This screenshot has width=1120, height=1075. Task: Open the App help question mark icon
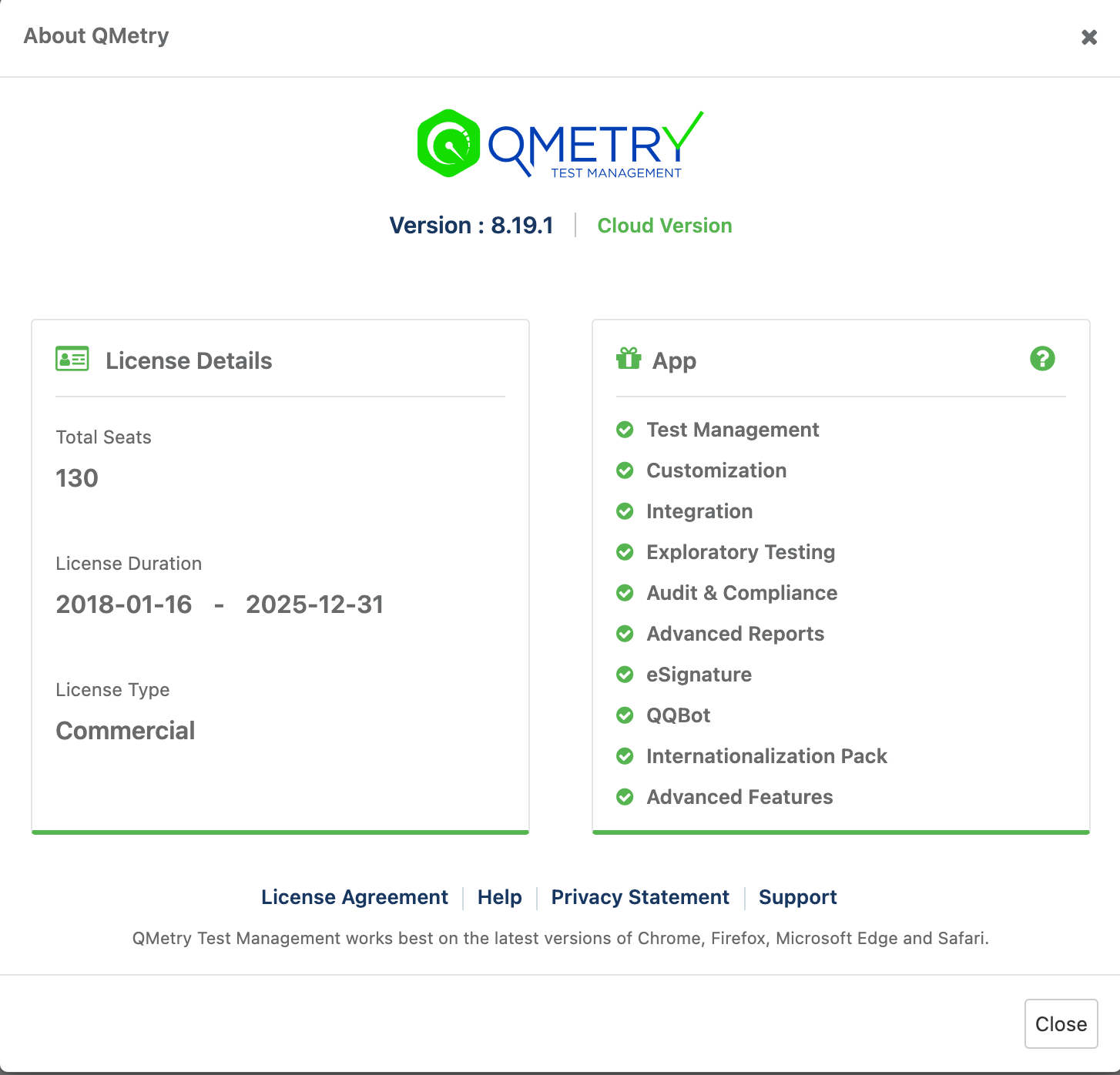1042,359
